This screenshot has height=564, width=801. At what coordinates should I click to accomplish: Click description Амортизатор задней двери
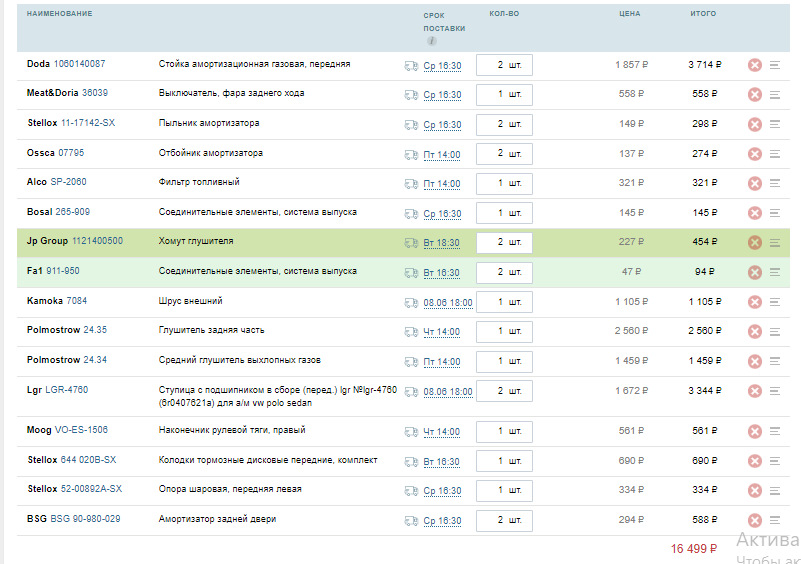tap(218, 519)
